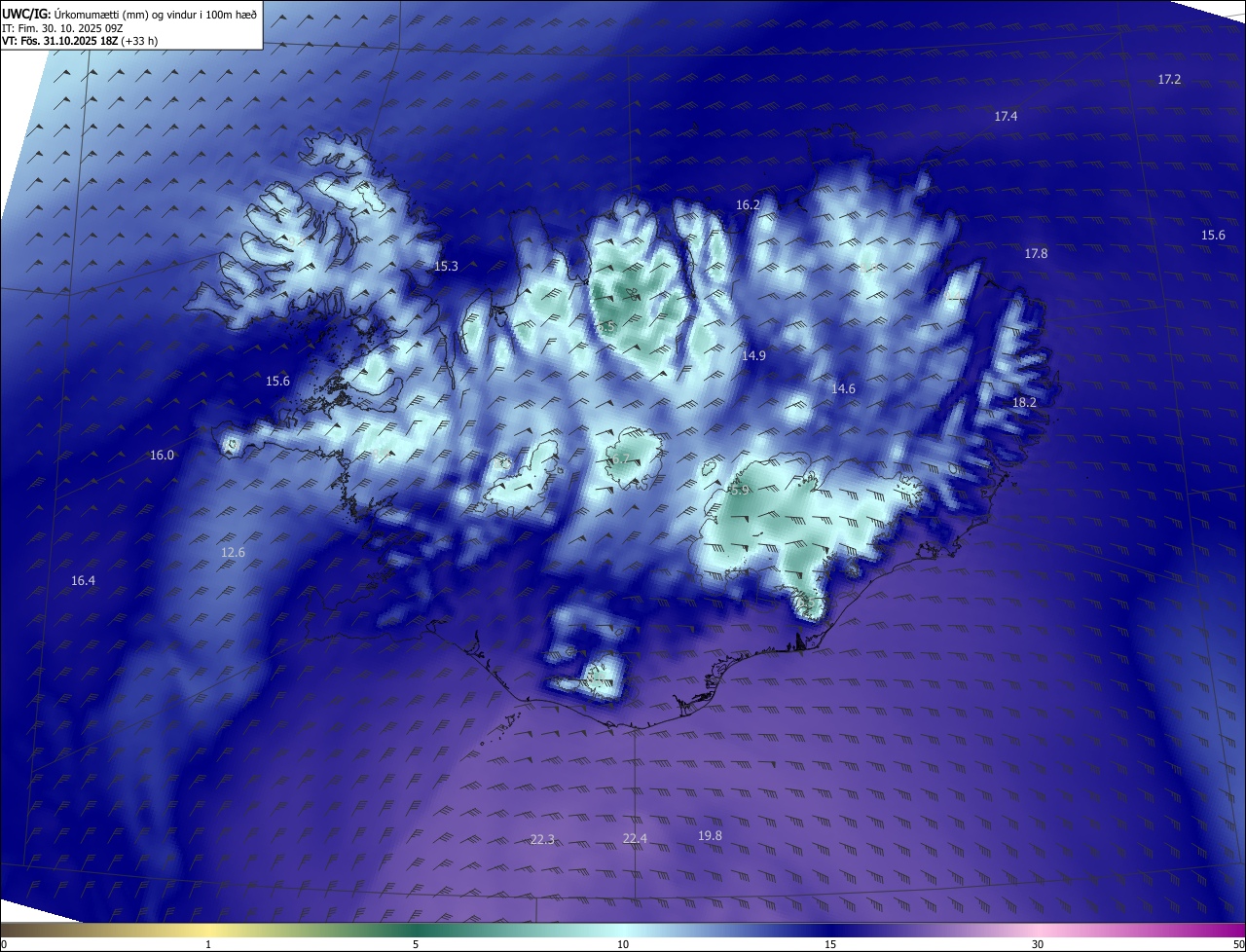Viewport: 1246px width, 952px height.
Task: Click the 30 tick on the color scale
Action: [x=1038, y=945]
